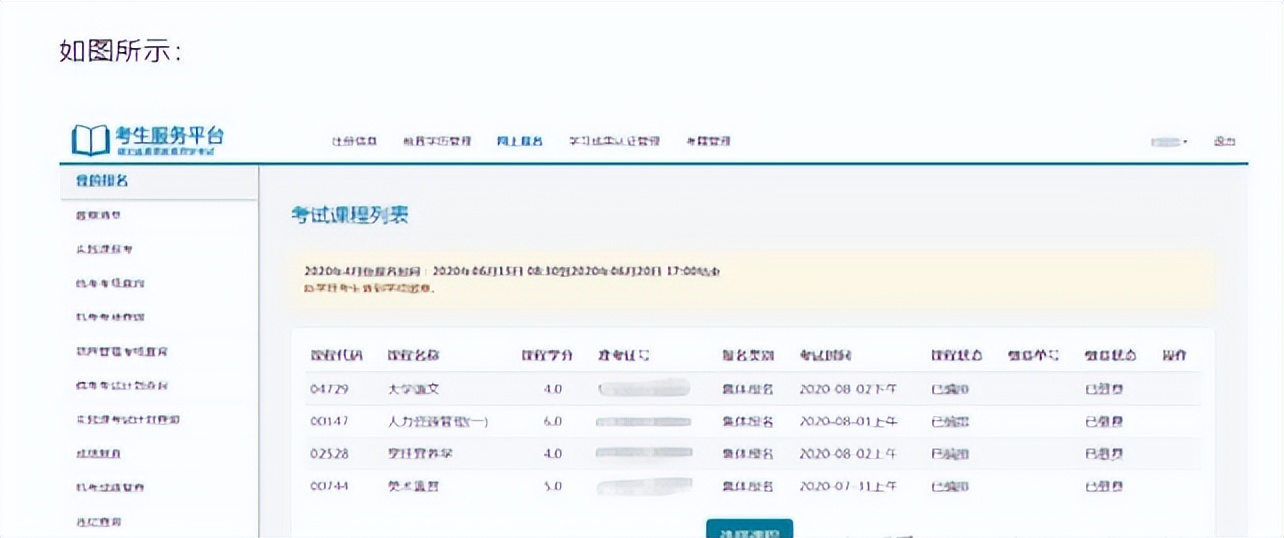1284x538 pixels.
Task: Expand the blurred username dropdown
Action: [x=1169, y=142]
